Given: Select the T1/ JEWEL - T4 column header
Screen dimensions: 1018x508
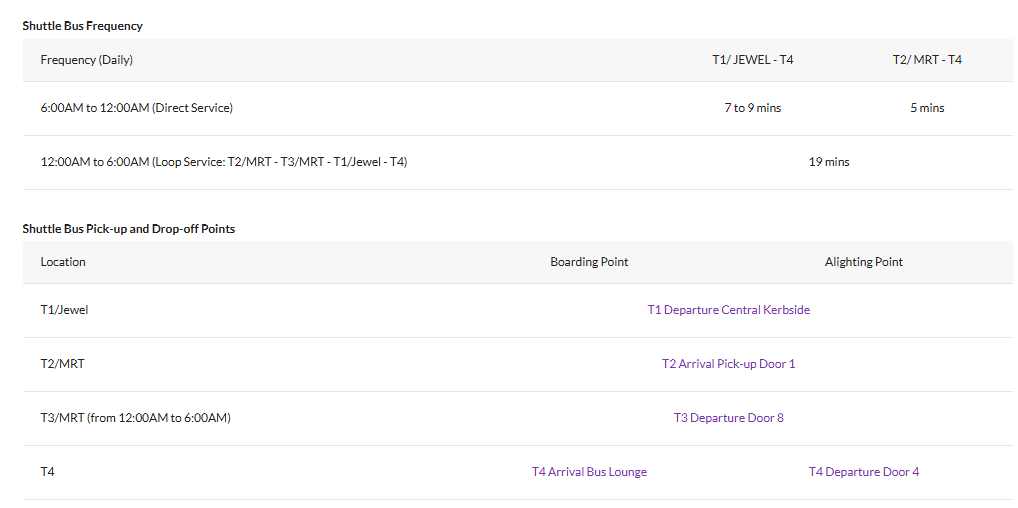Looking at the screenshot, I should pos(752,60).
